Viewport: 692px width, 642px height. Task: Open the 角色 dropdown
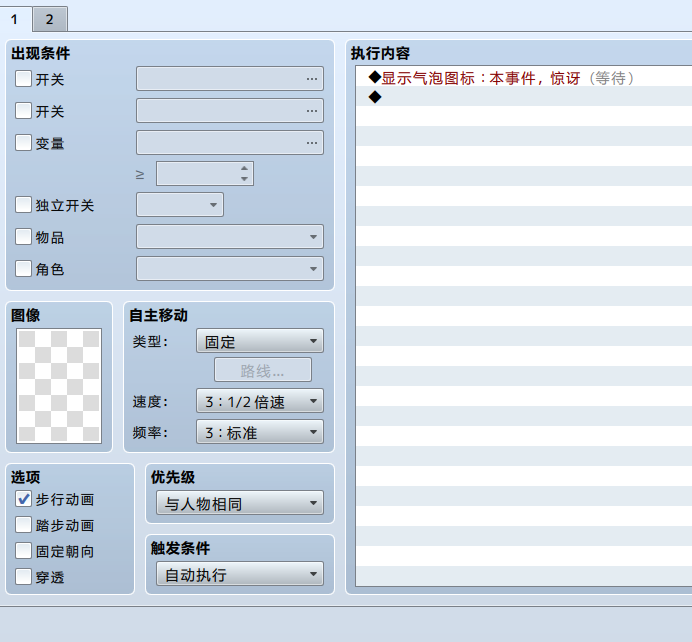[230, 268]
